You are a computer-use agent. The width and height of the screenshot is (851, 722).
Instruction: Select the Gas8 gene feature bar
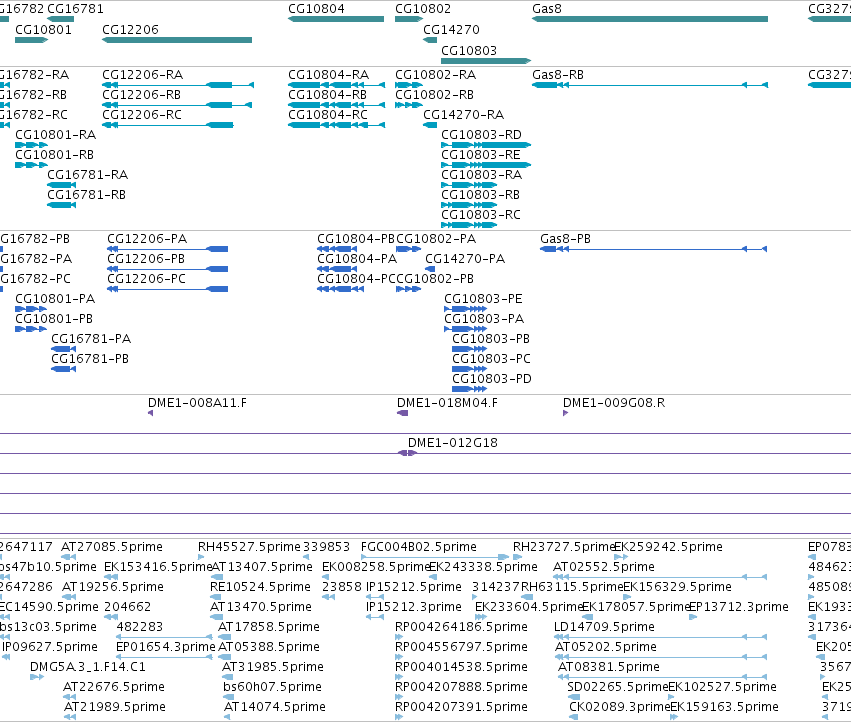pyautogui.click(x=650, y=19)
